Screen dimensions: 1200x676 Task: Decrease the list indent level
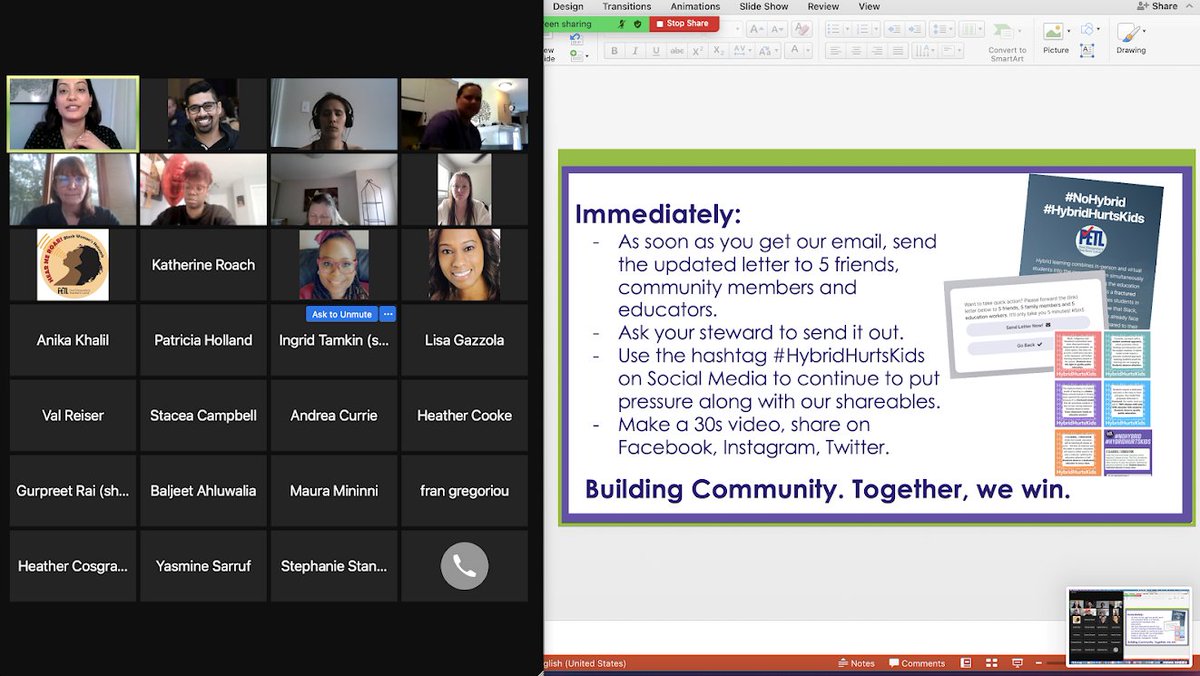pyautogui.click(x=894, y=29)
